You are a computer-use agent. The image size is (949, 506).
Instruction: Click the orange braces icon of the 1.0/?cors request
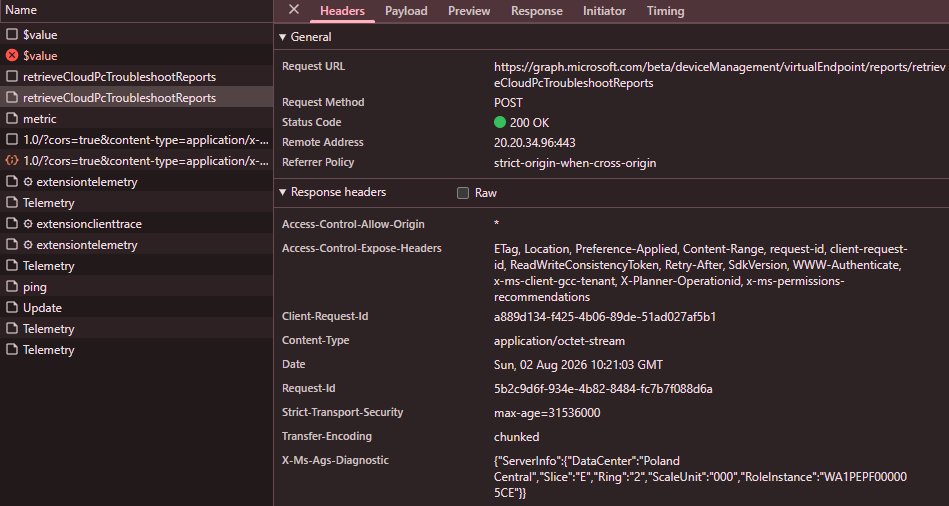11,161
